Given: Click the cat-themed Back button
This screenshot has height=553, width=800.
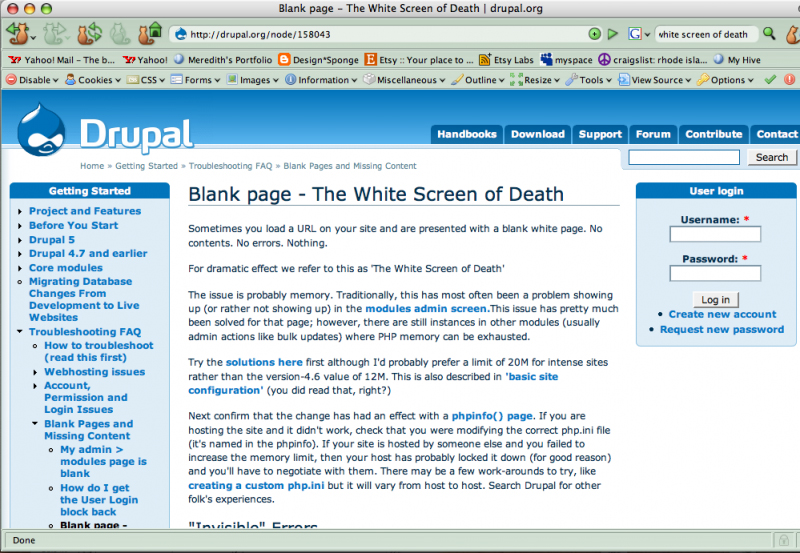Looking at the screenshot, I should coord(18,34).
